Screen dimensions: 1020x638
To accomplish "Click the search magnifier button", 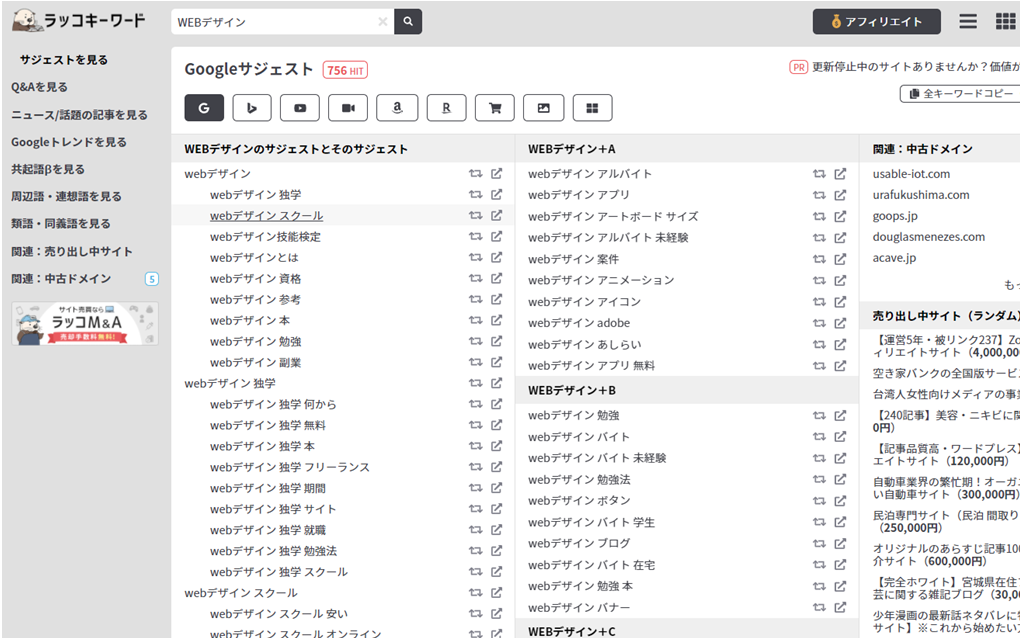I will pyautogui.click(x=408, y=21).
